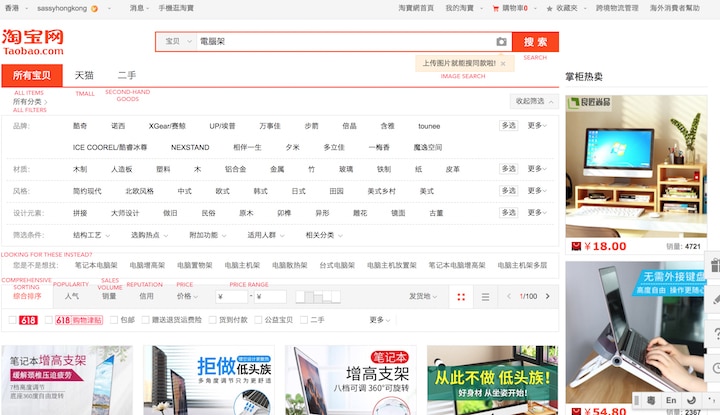Tick the 二手 second-hand checkbox
The image size is (720, 415).
(x=304, y=320)
